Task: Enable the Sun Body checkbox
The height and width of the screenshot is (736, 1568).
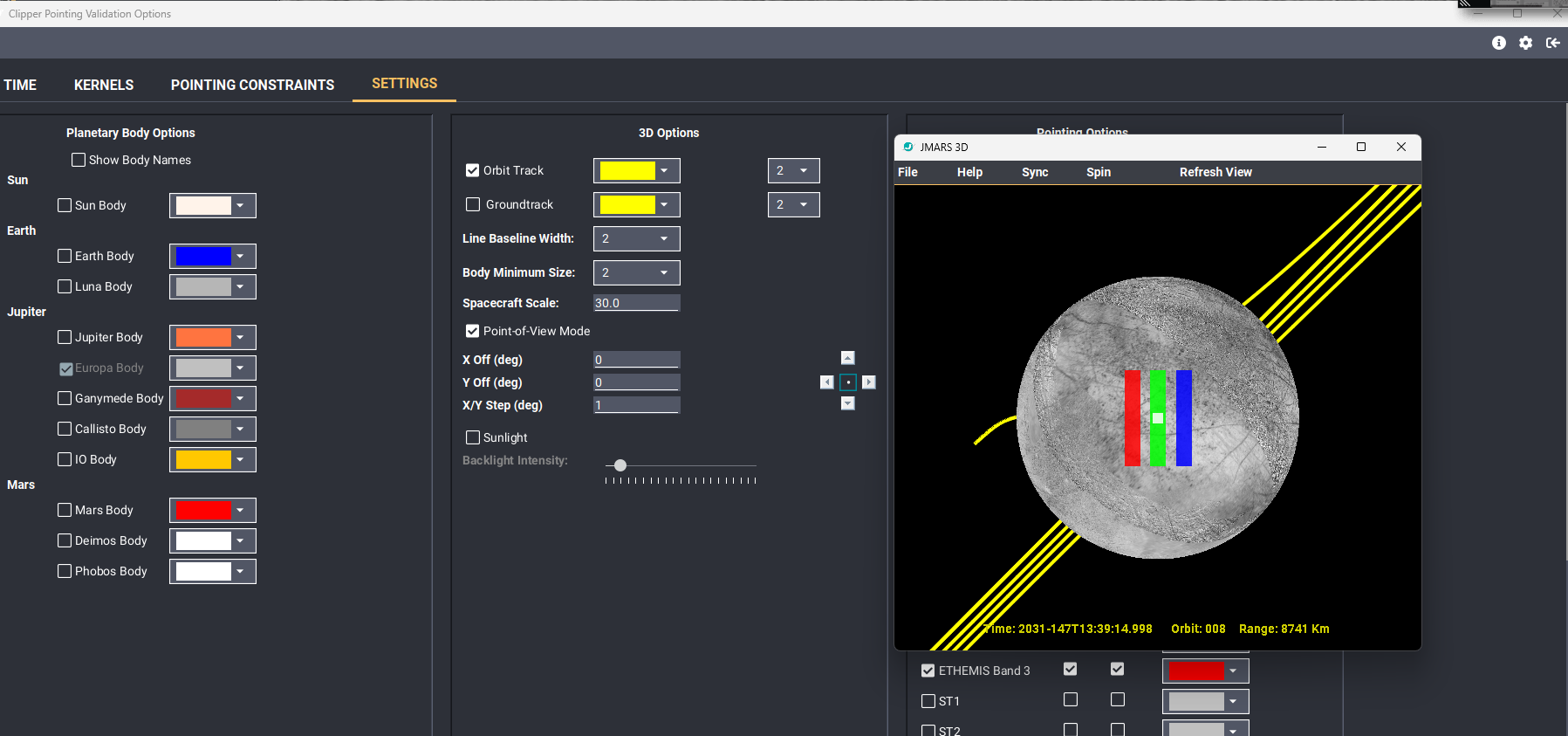Action: [x=65, y=205]
